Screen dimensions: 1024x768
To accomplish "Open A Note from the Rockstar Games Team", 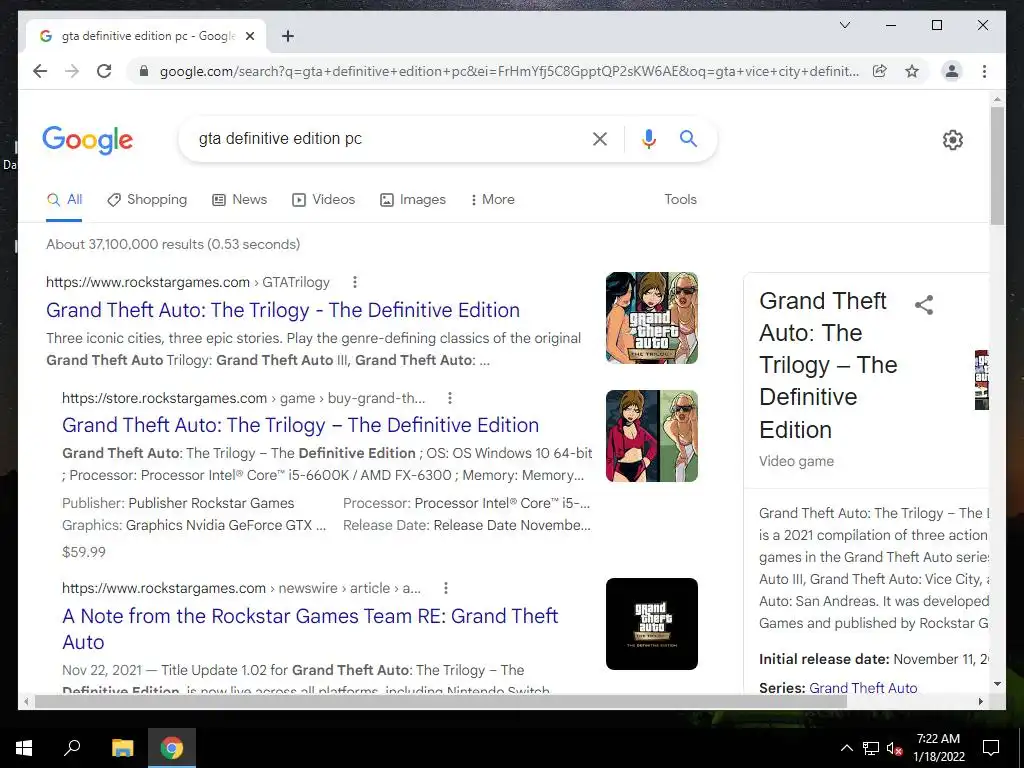I will click(310, 628).
